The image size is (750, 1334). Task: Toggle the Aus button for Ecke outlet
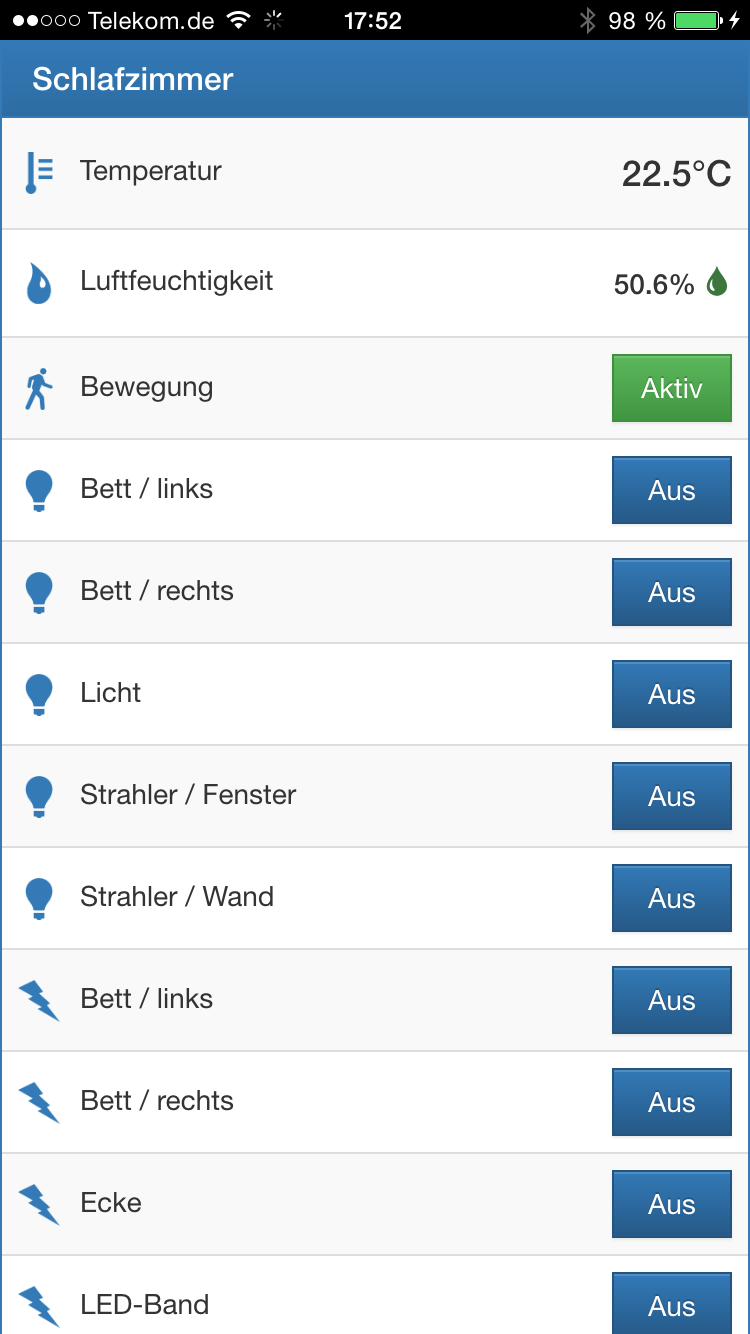671,1204
